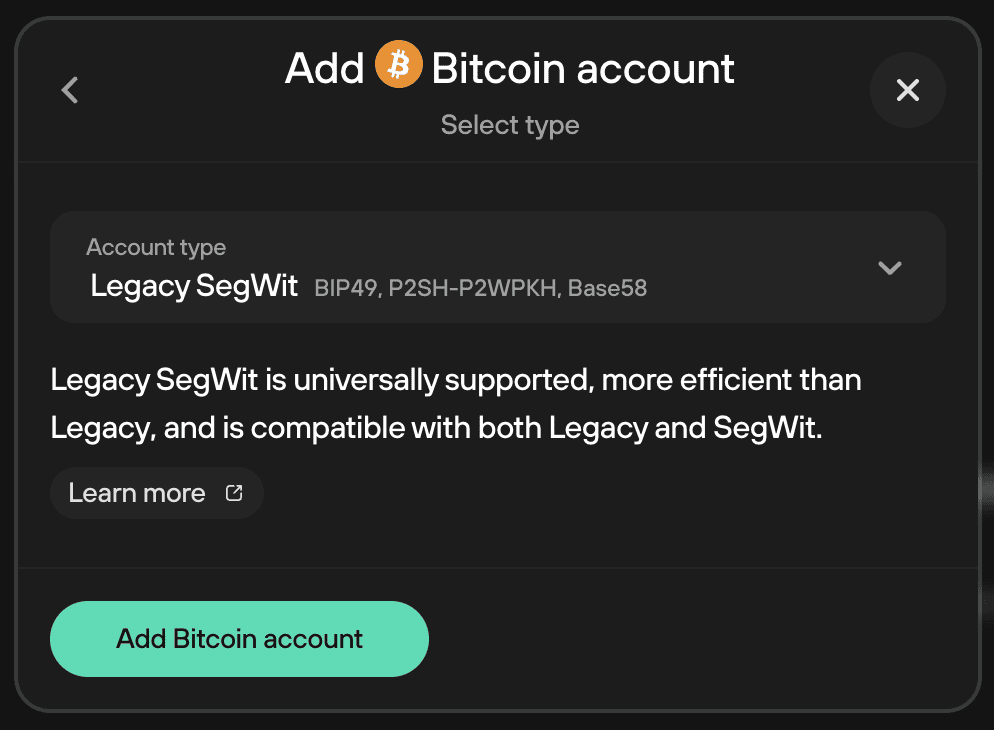Select the Legacy SegWit value text
This screenshot has width=994, height=730.
tap(194, 286)
